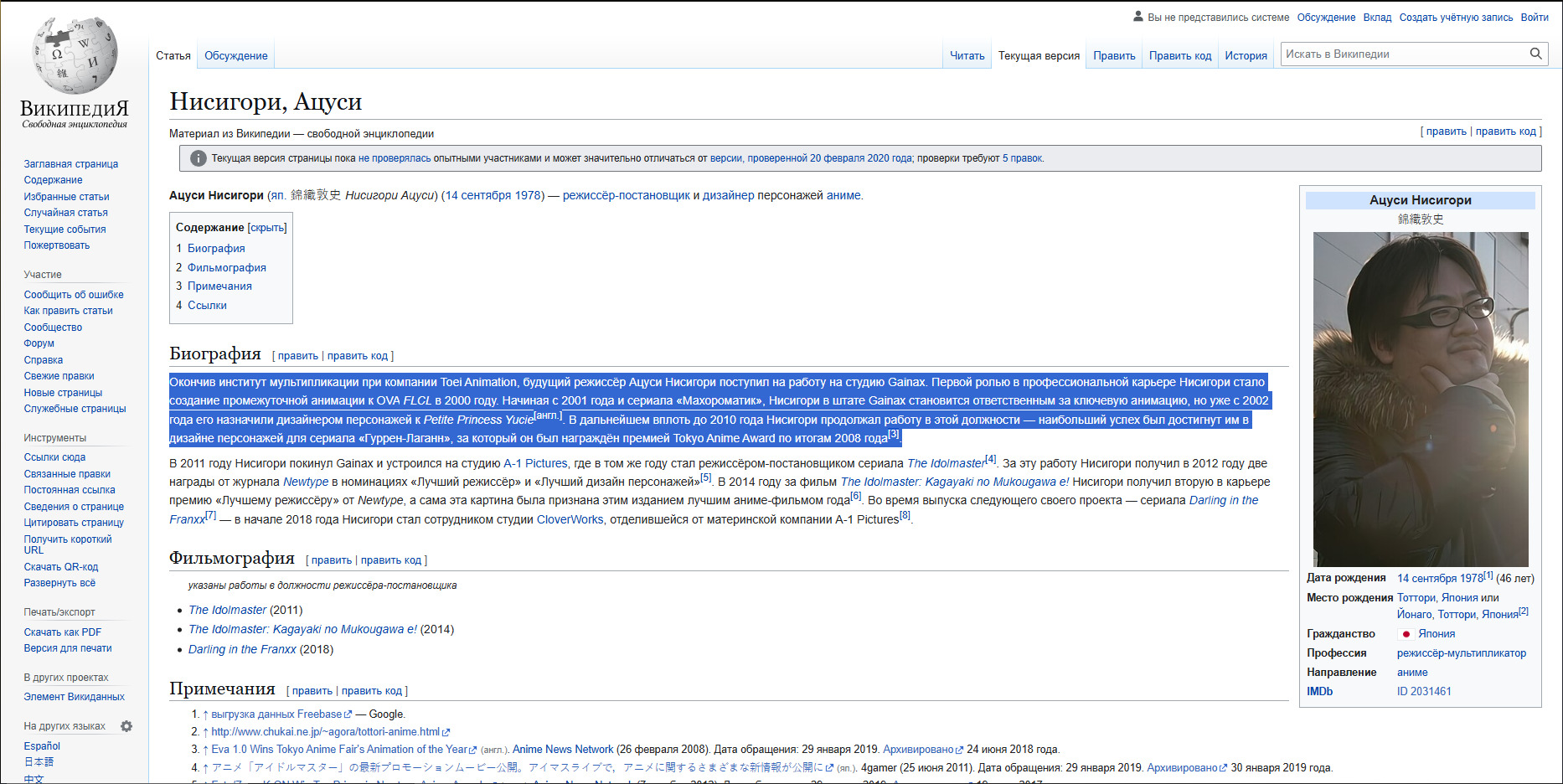Jump up via first footnote arrow
The height and width of the screenshot is (784, 1563).
(x=205, y=714)
